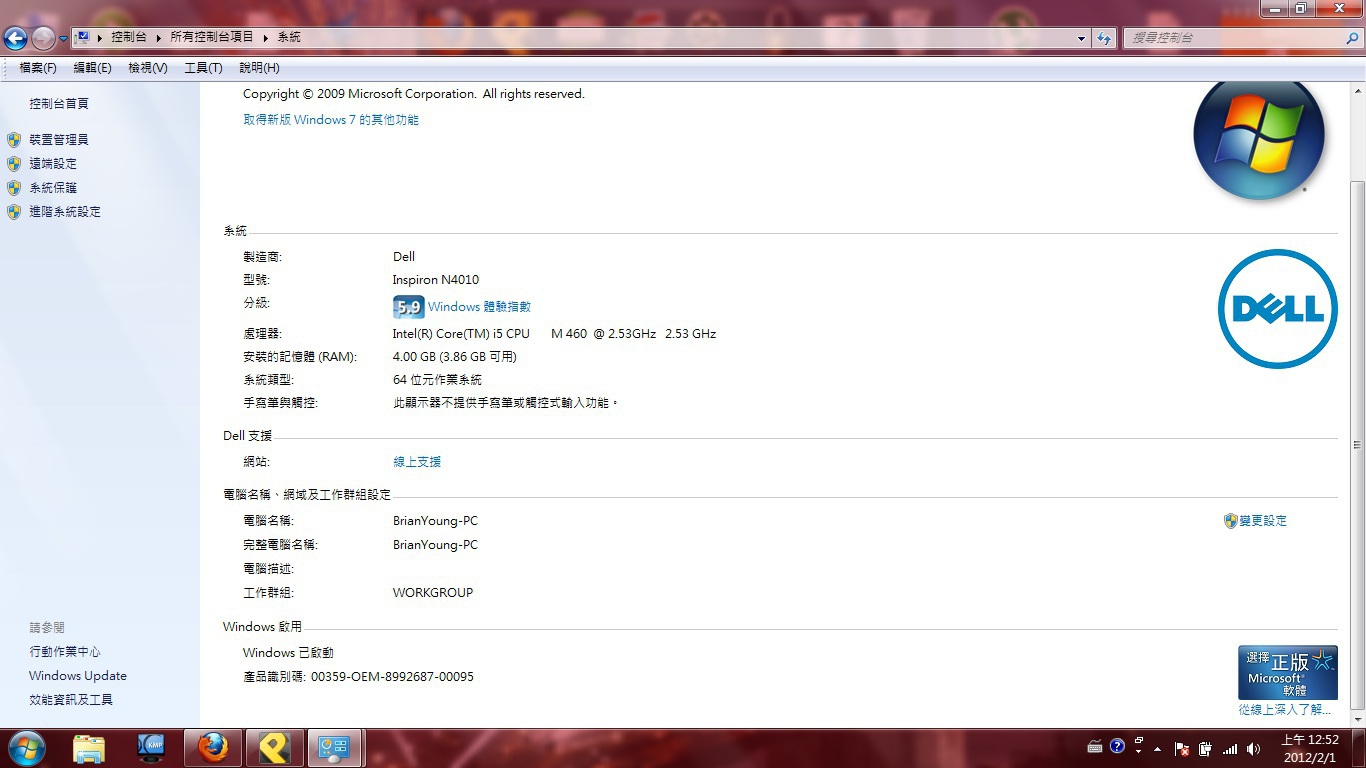
Task: Select product ID text 00359-OEM-8992687-00095
Action: pyautogui.click(x=393, y=677)
